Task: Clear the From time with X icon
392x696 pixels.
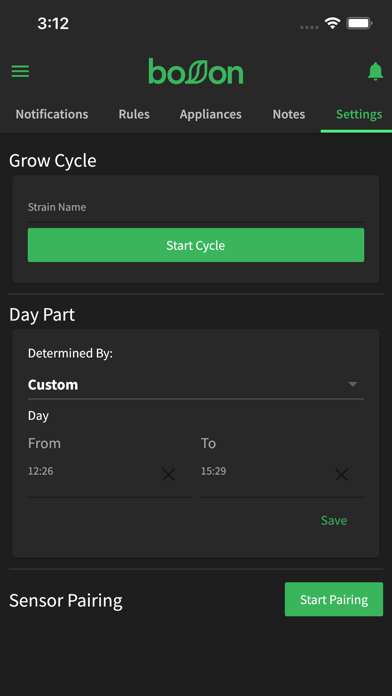Action: (168, 475)
